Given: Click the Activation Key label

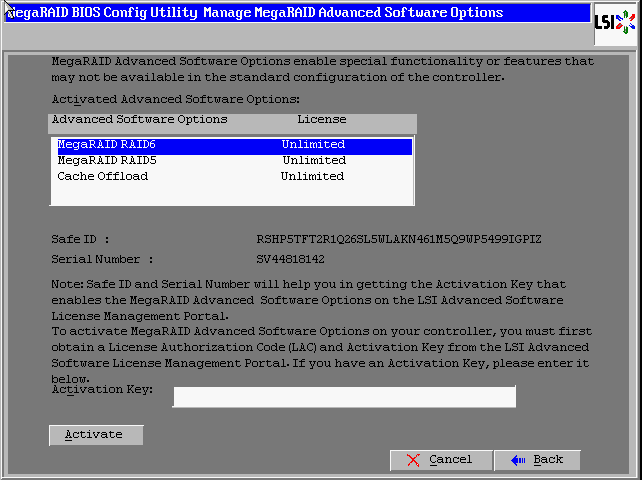Looking at the screenshot, I should [x=105, y=389].
